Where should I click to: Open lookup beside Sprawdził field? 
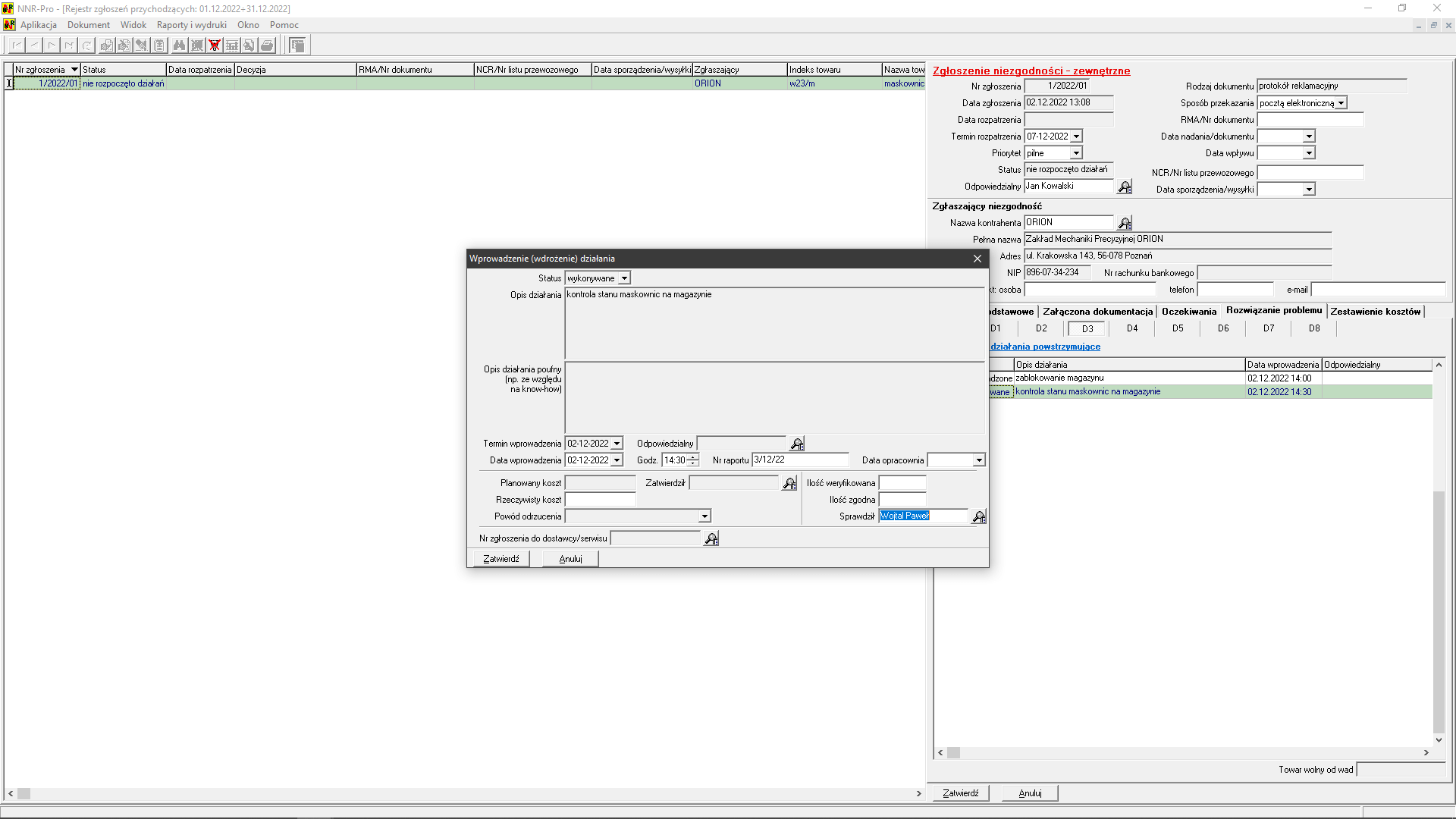coord(979,517)
